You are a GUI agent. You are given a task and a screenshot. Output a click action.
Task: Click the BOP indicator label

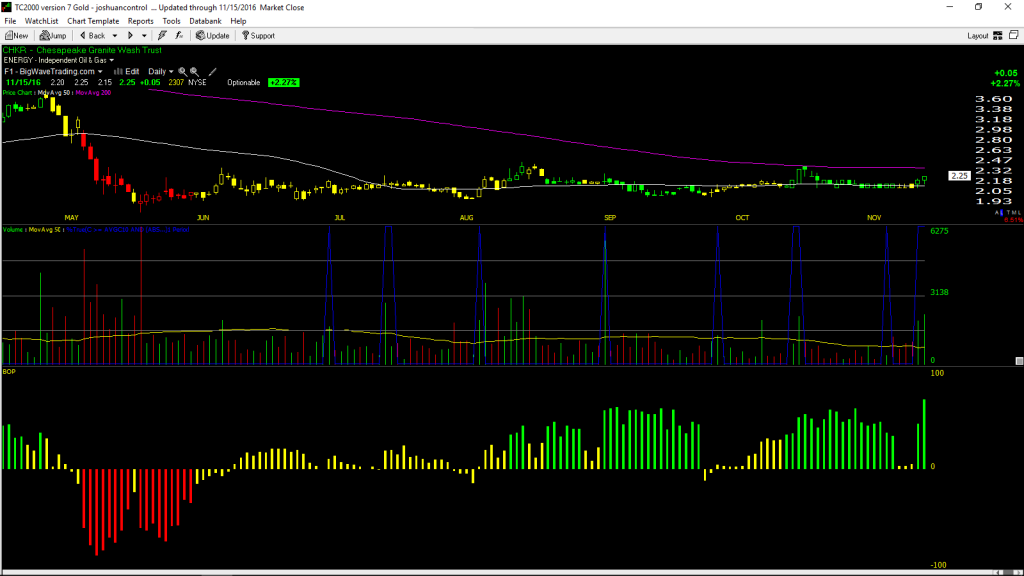[x=9, y=372]
